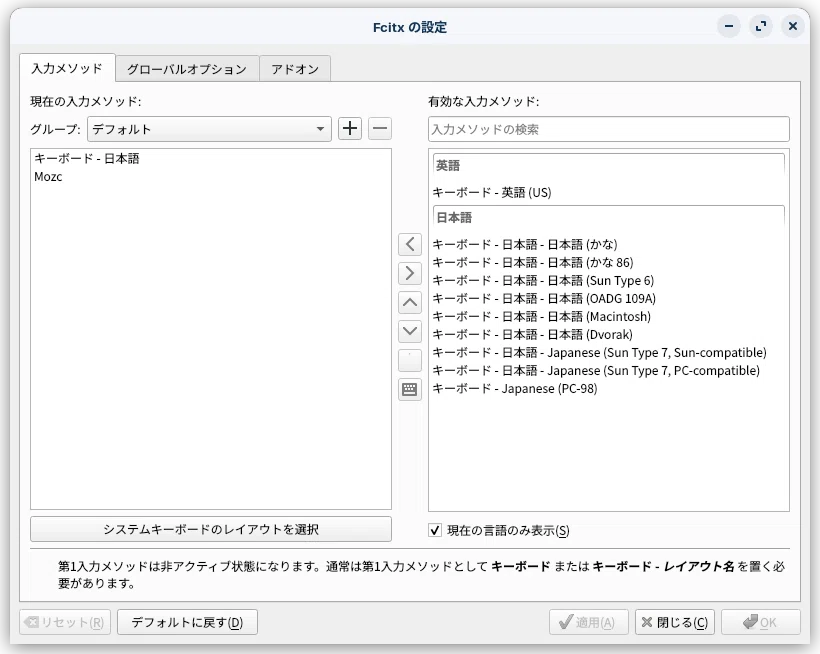Click the 適用 button
This screenshot has width=820, height=654.
click(588, 622)
